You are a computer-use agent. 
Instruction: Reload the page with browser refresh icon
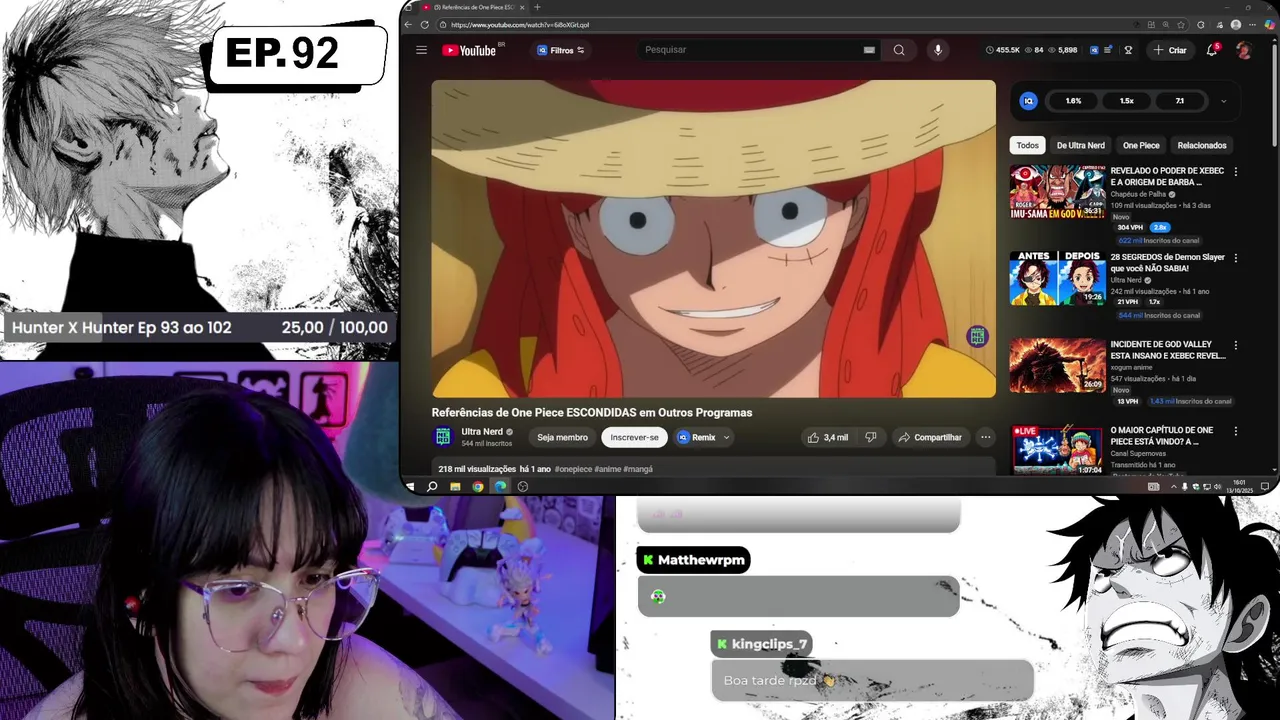tap(425, 25)
